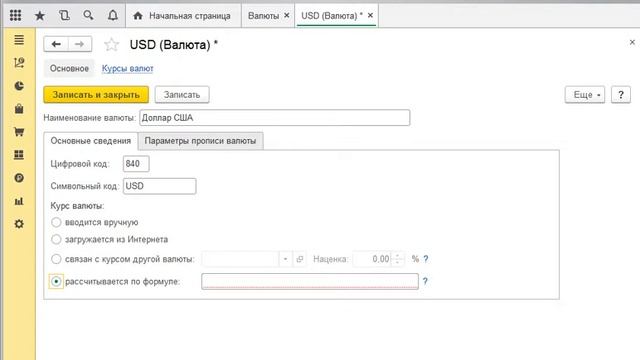Image resolution: width=640 pixels, height=360 pixels.
Task: Open the Еще dropdown menu
Action: 585,95
